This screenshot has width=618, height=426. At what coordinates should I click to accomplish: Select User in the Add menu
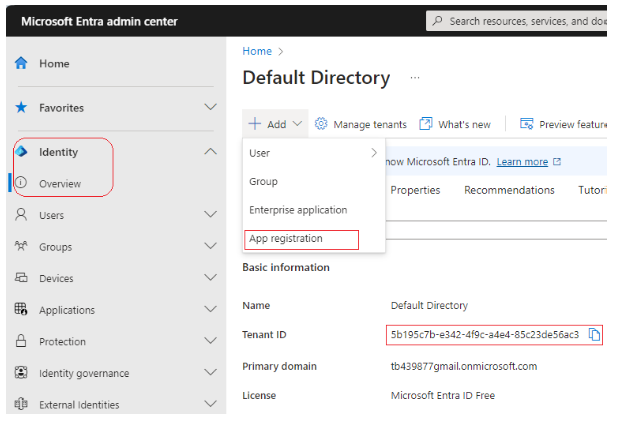314,153
